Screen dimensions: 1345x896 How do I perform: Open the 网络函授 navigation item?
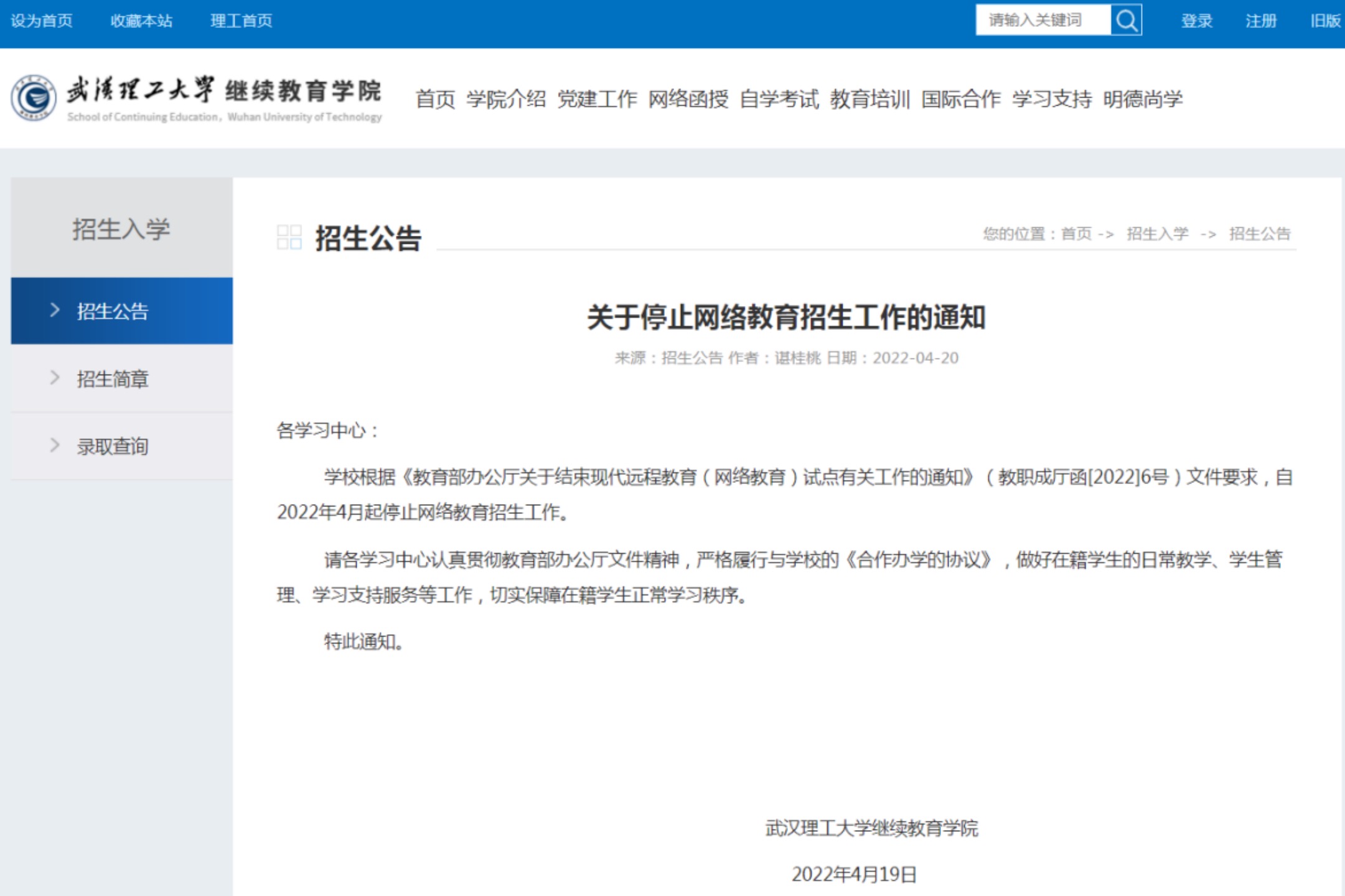coord(688,99)
